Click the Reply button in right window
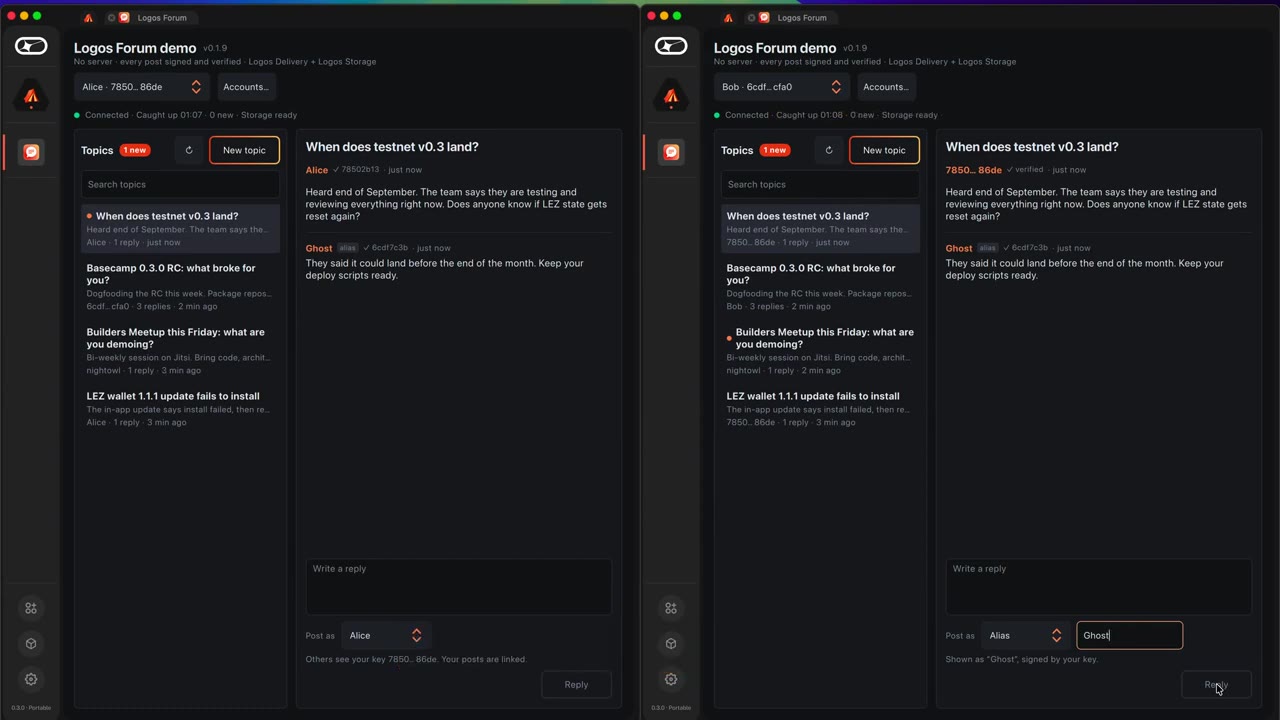 (x=1216, y=685)
